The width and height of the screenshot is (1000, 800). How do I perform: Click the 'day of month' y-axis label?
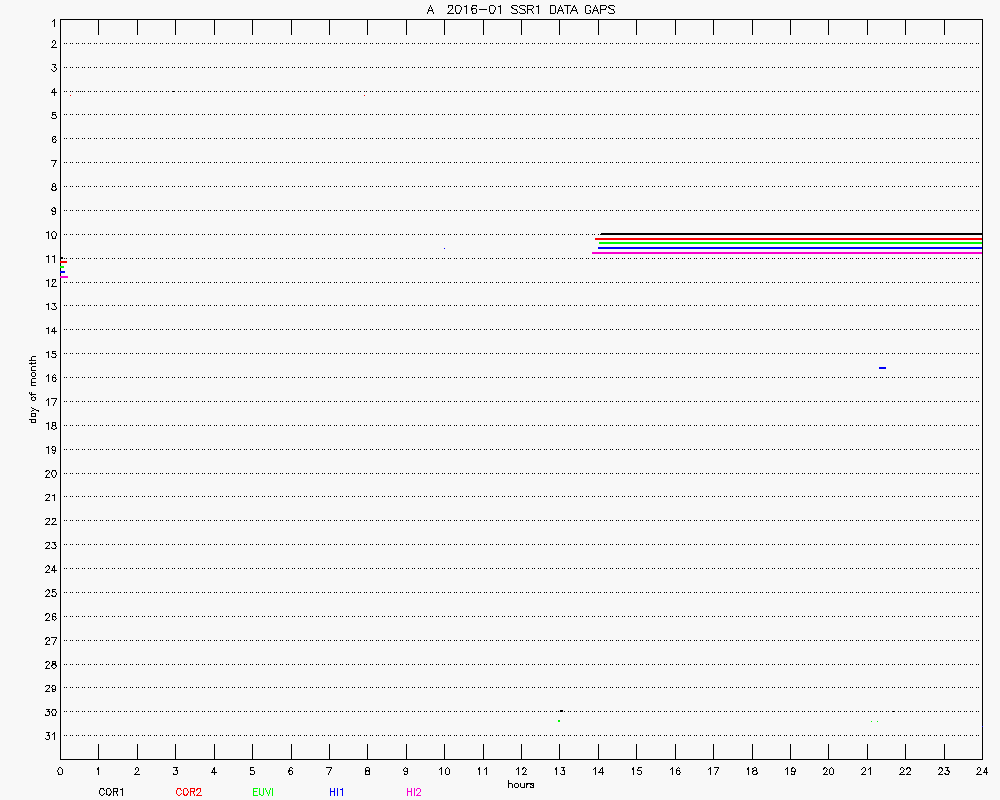pyautogui.click(x=33, y=389)
